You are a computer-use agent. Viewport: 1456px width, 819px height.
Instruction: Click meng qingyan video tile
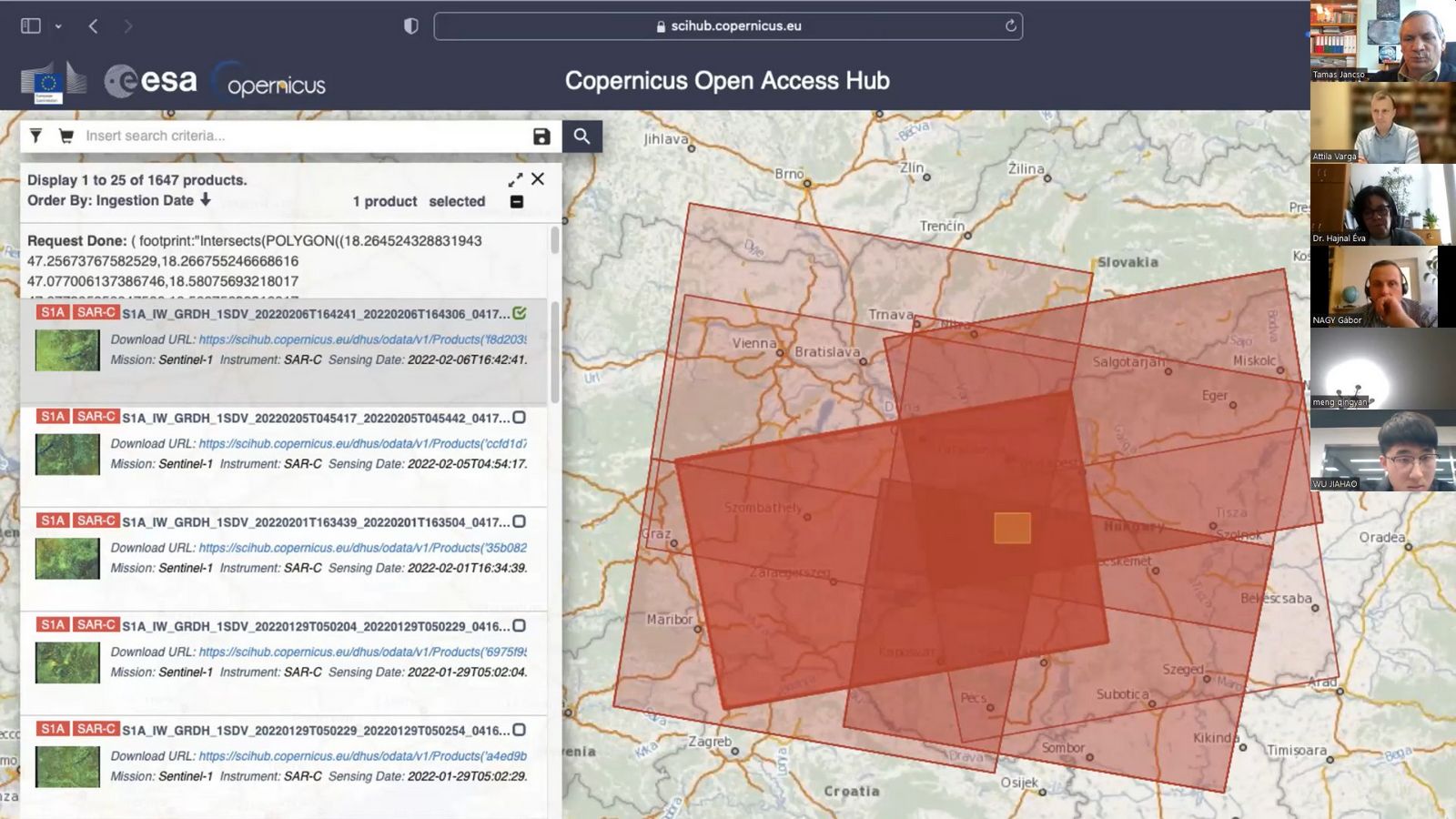point(1383,369)
